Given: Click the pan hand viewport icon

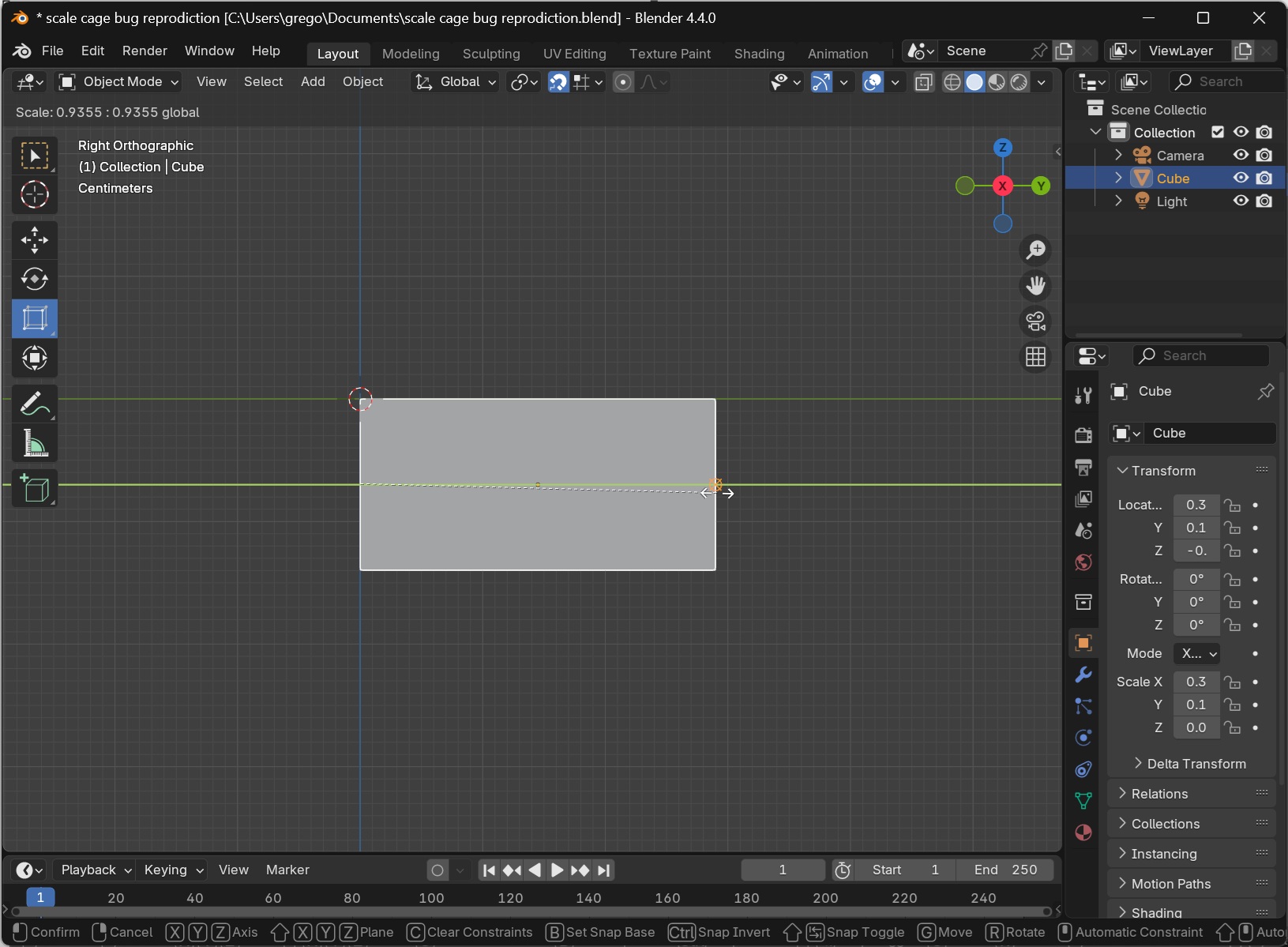Looking at the screenshot, I should click(x=1035, y=286).
